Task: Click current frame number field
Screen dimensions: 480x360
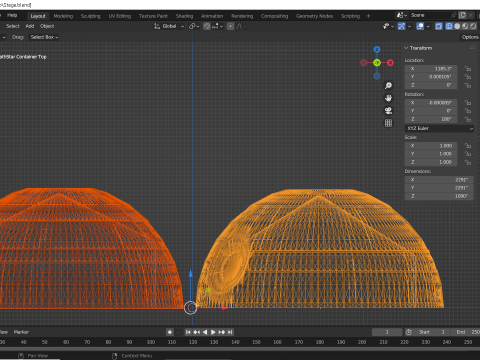Action: click(387, 332)
